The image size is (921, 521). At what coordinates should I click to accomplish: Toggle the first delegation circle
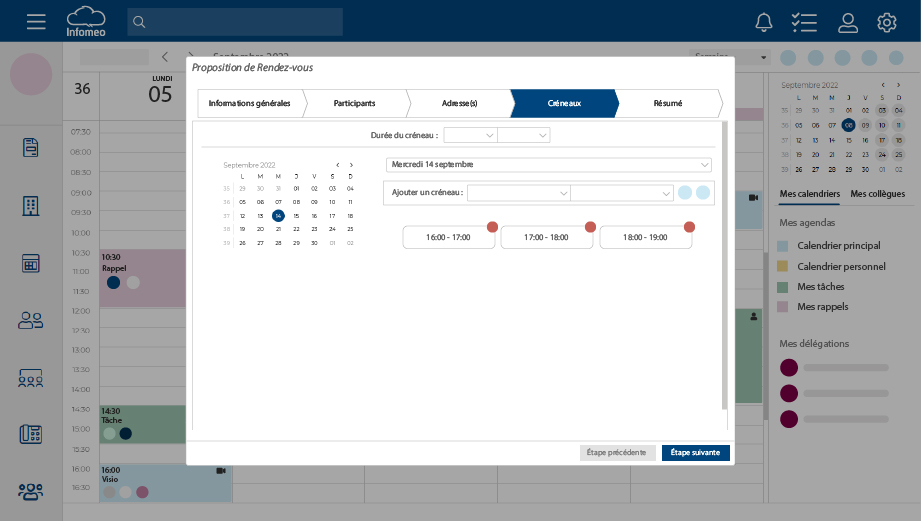pyautogui.click(x=789, y=368)
